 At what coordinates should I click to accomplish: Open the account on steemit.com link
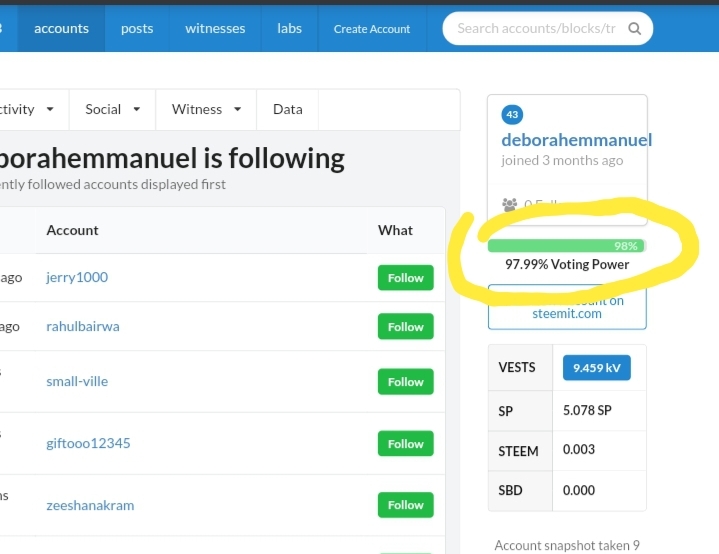pos(567,307)
